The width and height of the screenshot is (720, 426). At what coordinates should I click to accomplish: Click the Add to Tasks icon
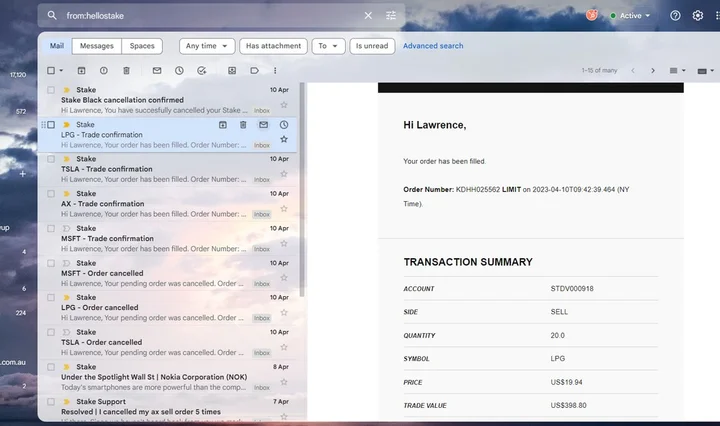pos(202,71)
